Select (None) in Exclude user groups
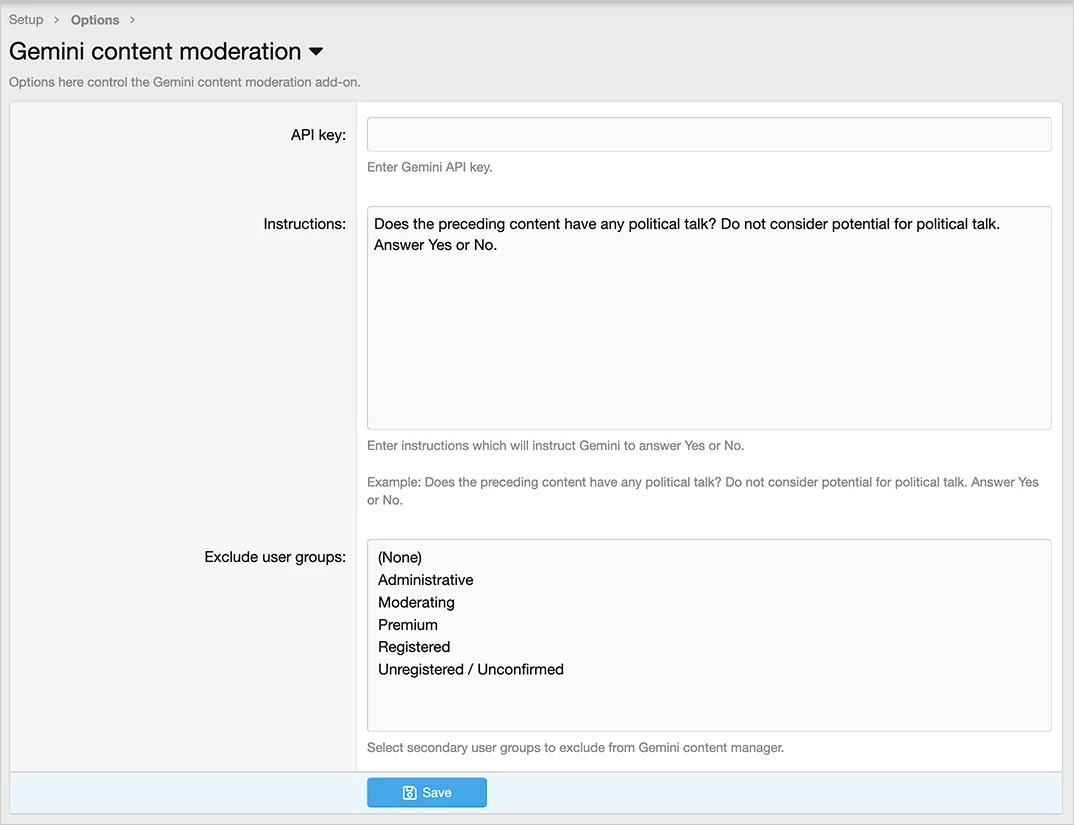The image size is (1074, 825). point(400,558)
